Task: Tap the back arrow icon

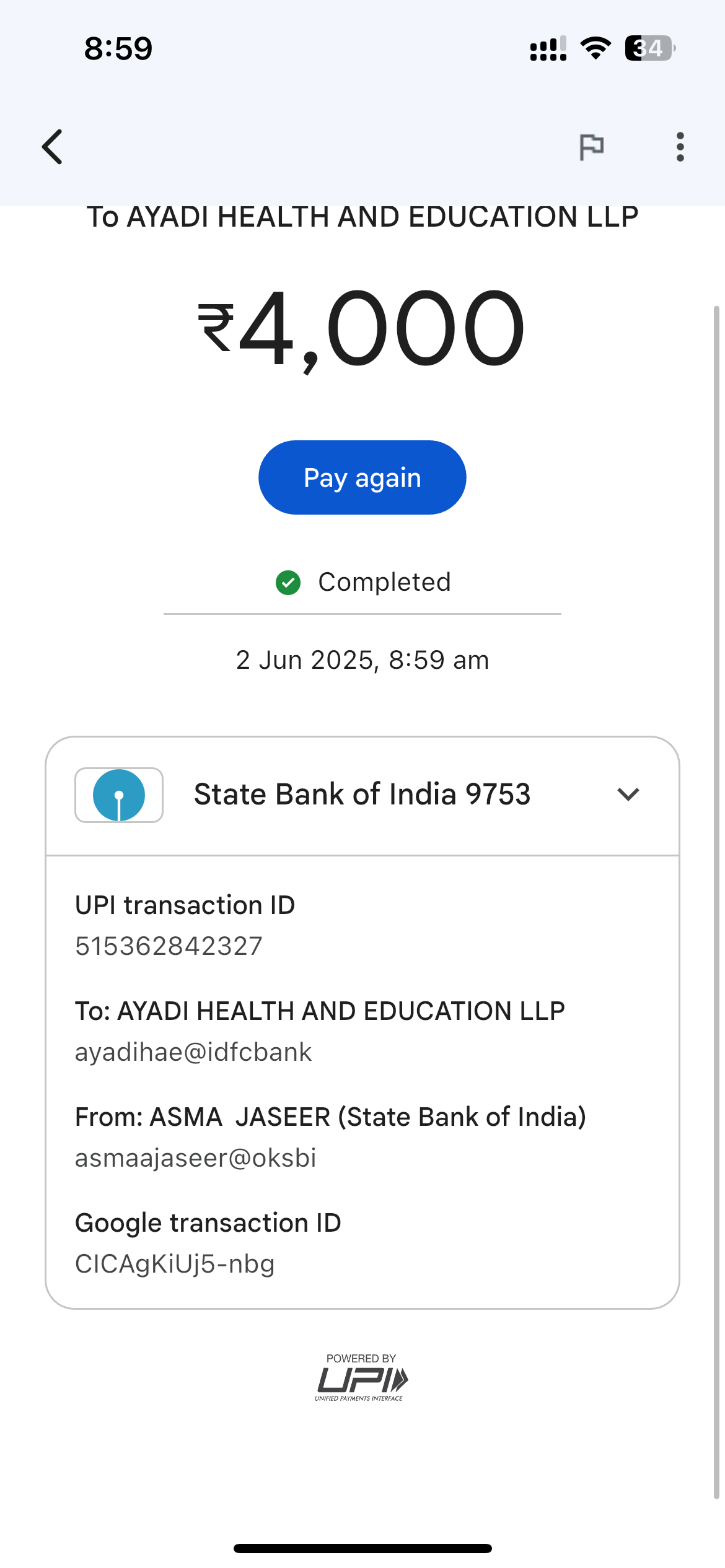Action: pos(53,147)
